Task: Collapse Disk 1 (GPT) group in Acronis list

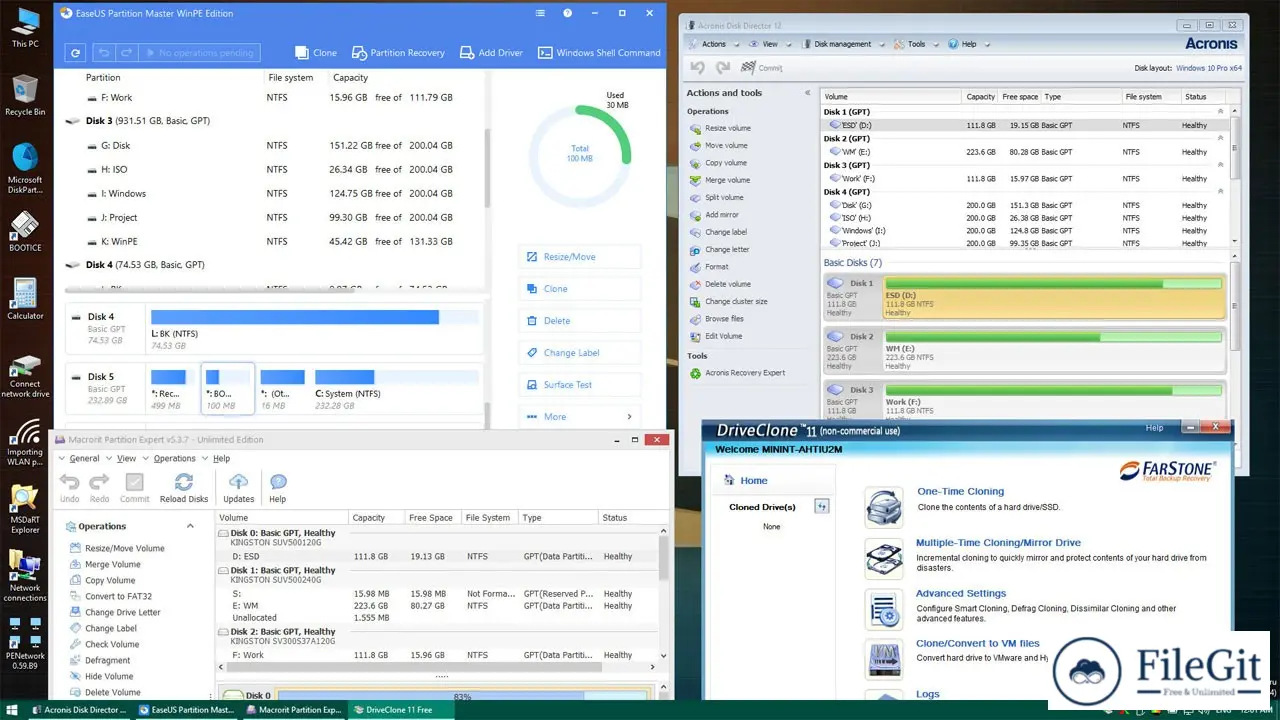Action: tap(1219, 112)
